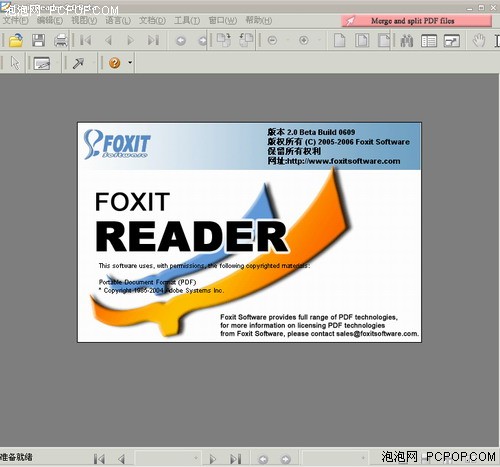Screen dimensions: 500x467
Task: Click the 准备就绪 status bar text
Action: tap(17, 457)
